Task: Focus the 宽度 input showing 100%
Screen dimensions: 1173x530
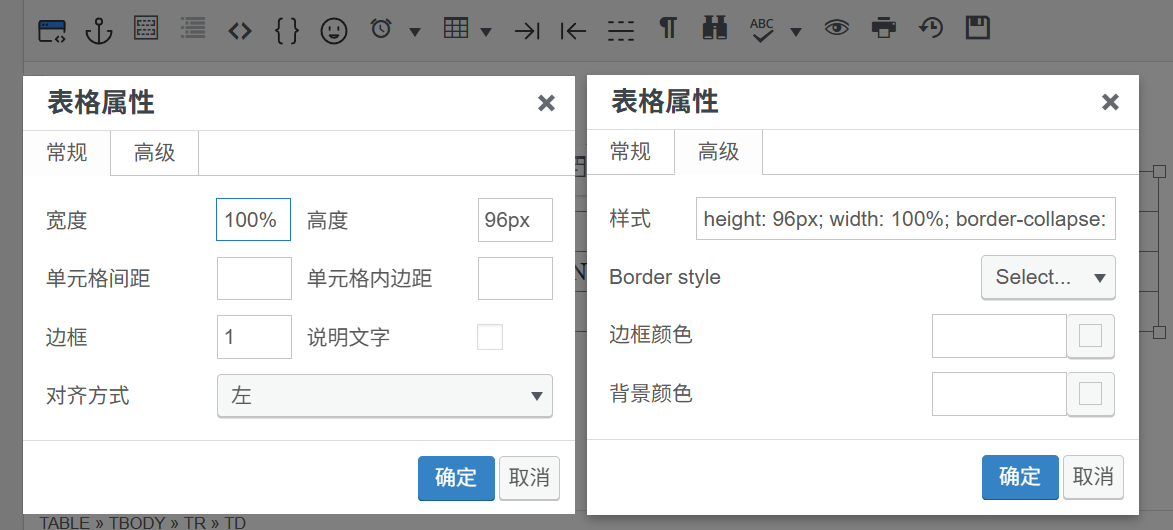Action: (x=254, y=220)
